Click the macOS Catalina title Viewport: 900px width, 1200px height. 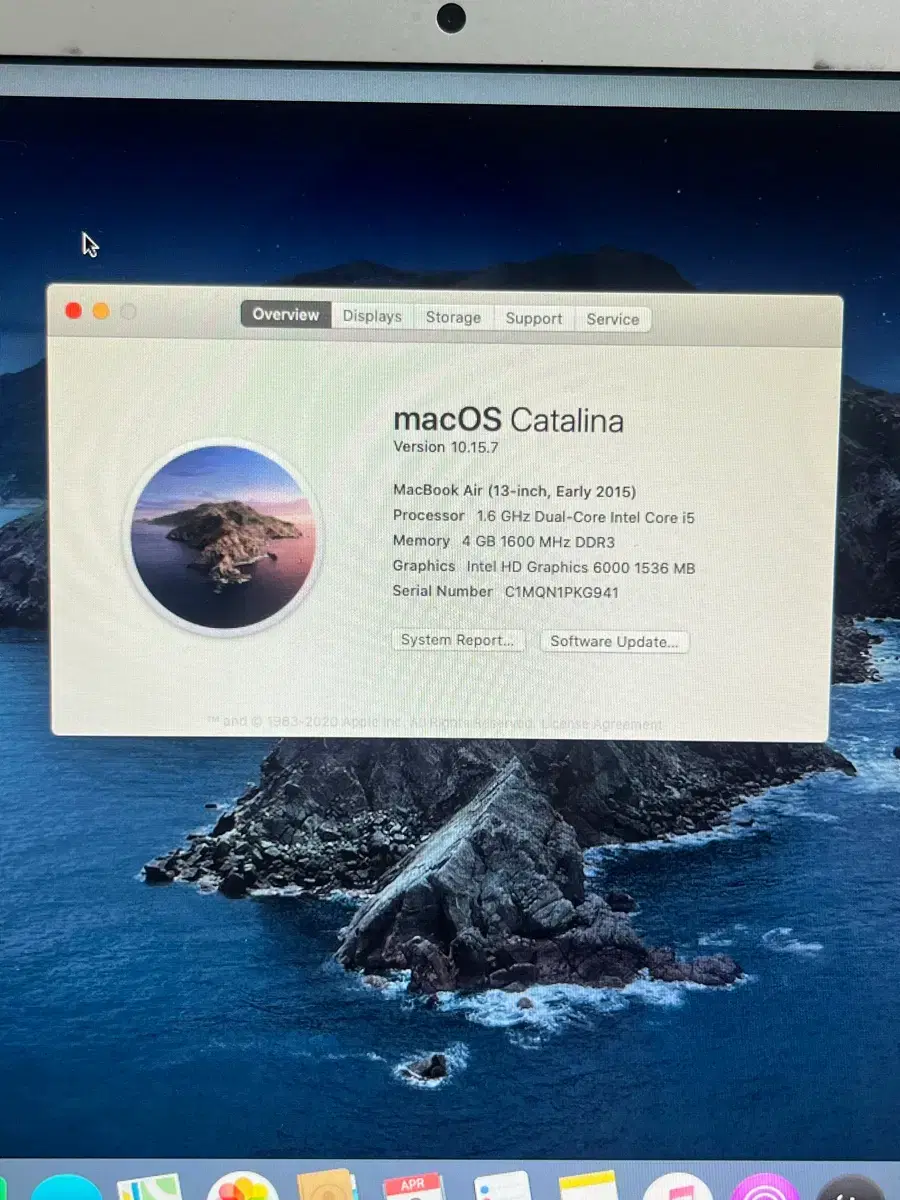[508, 420]
